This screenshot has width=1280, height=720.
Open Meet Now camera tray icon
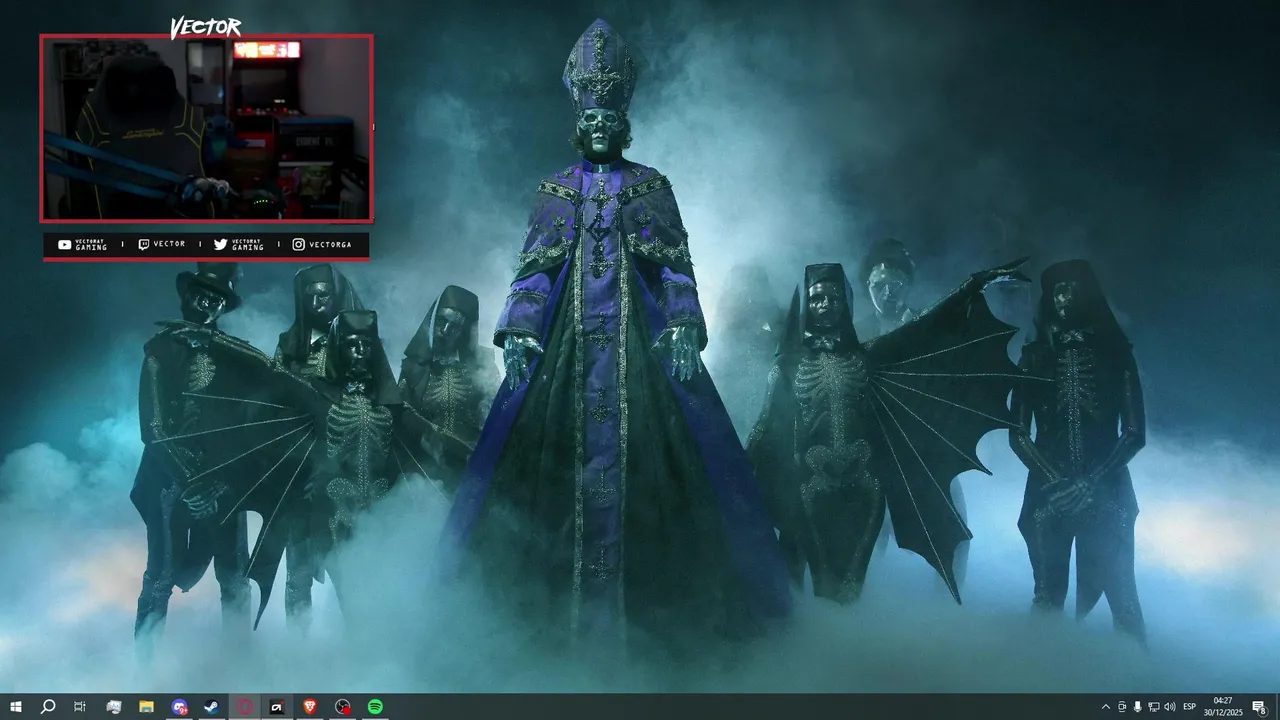(x=1122, y=707)
